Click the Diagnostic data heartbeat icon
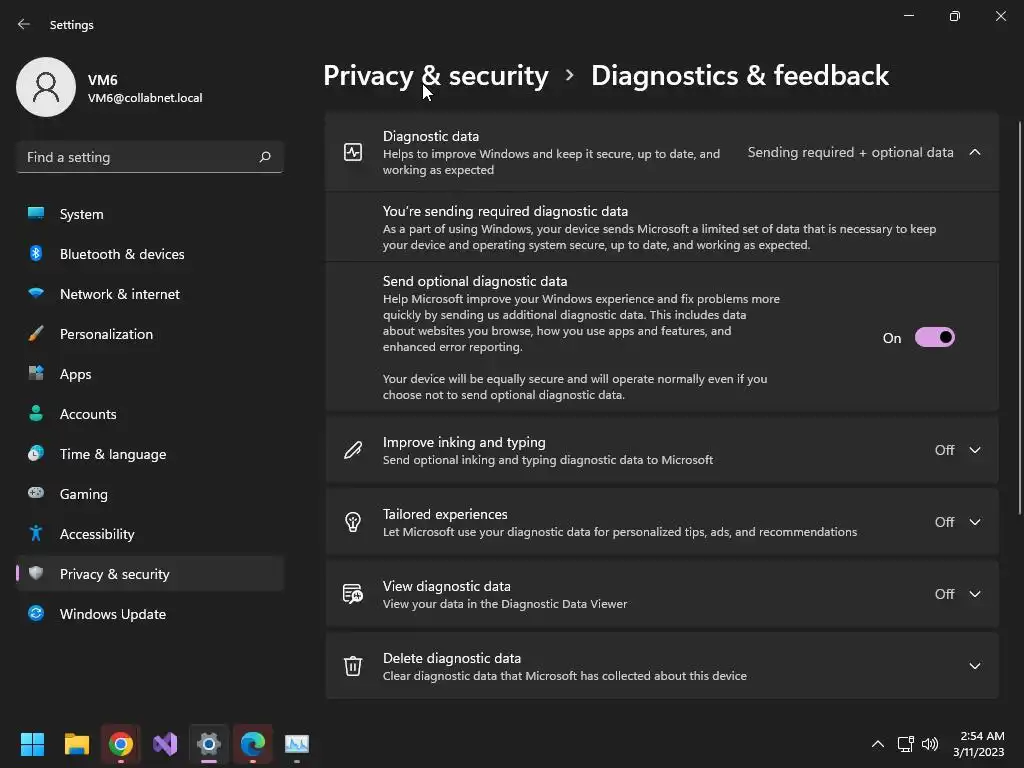The image size is (1024, 768). (x=353, y=152)
